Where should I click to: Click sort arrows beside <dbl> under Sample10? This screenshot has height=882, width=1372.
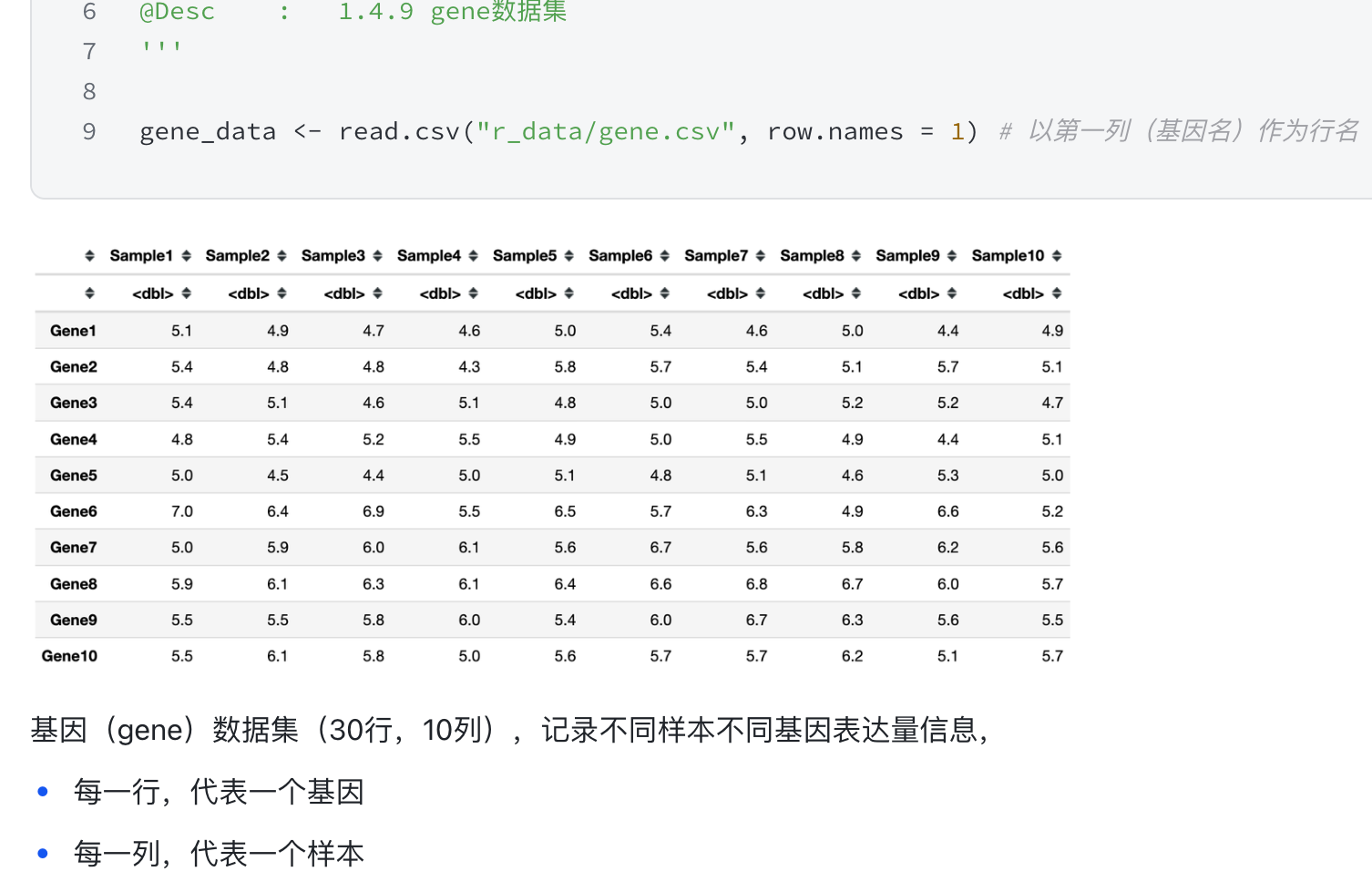(x=1056, y=293)
